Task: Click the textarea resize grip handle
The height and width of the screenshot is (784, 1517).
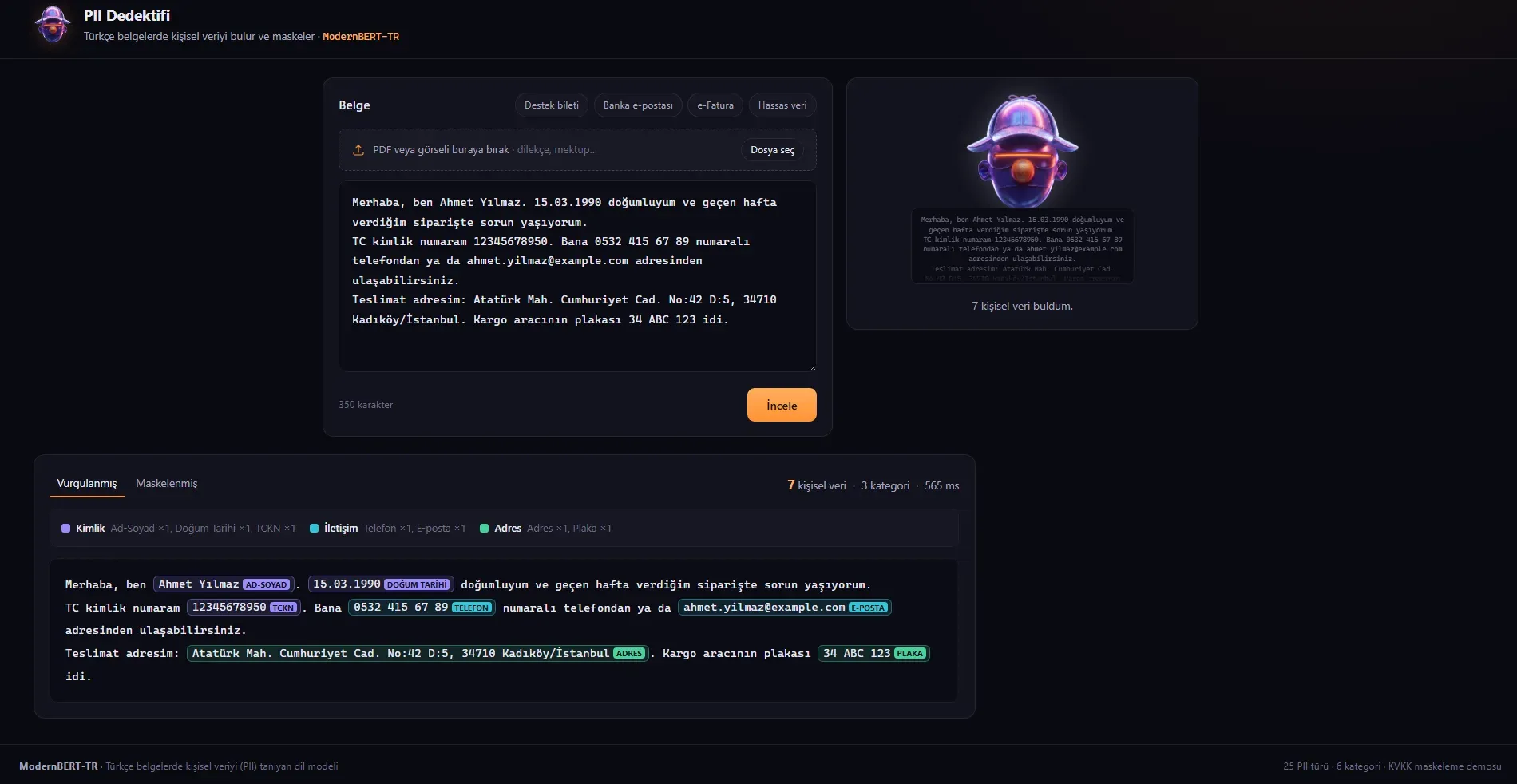Action: click(813, 368)
